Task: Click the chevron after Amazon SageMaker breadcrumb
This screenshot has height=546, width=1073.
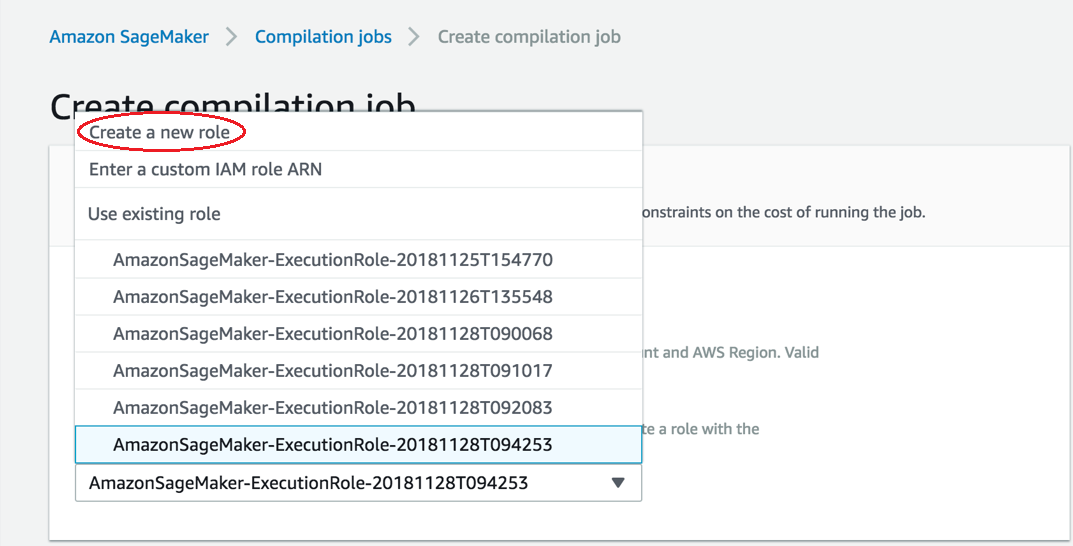Action: 232,37
